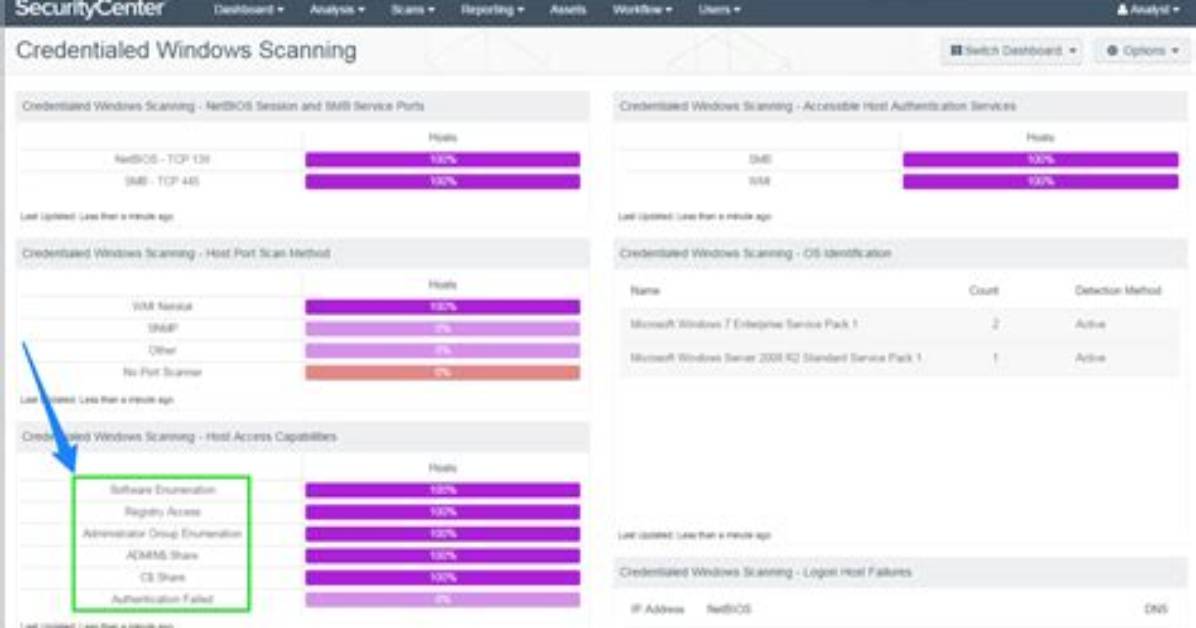The width and height of the screenshot is (1196, 628).
Task: Sort OS table by Count column
Action: 984,291
